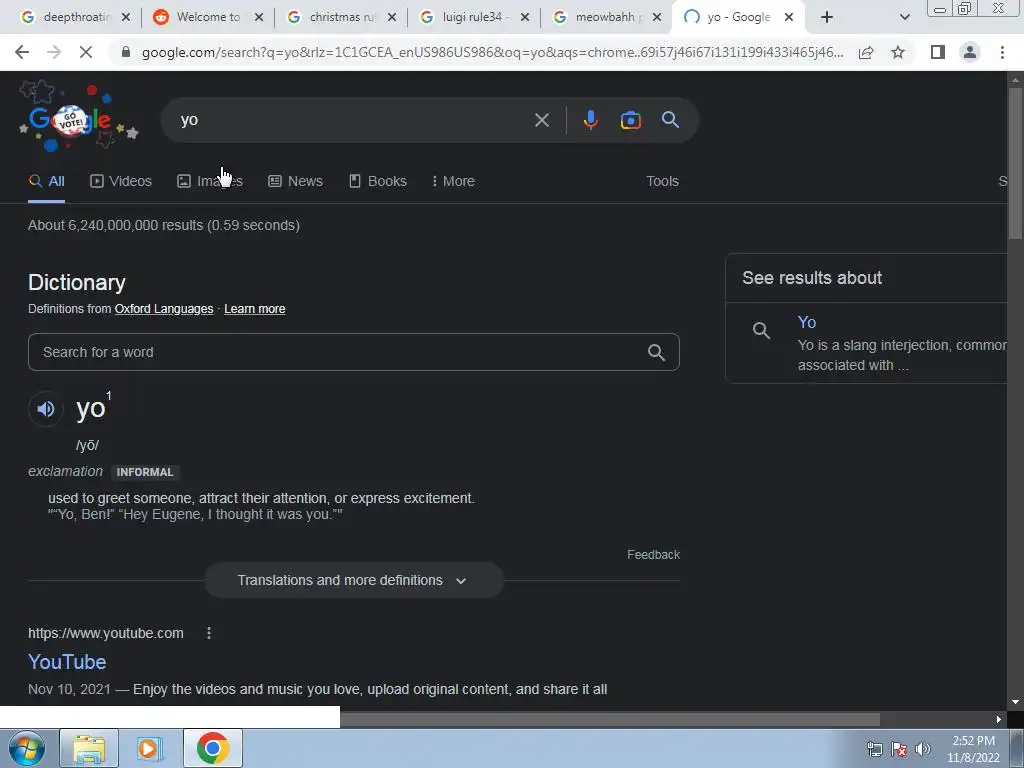Screen dimensions: 1024x768
Task: Click the magnifier icon beside the Yo result
Action: pyautogui.click(x=761, y=330)
